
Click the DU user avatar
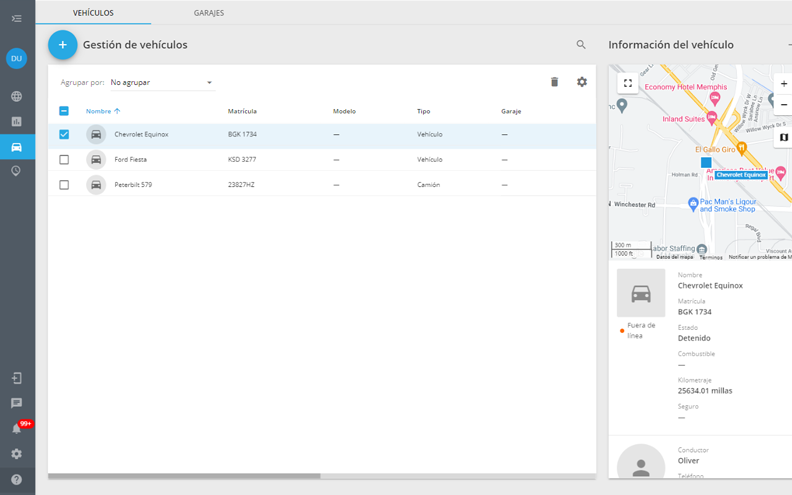point(17,59)
